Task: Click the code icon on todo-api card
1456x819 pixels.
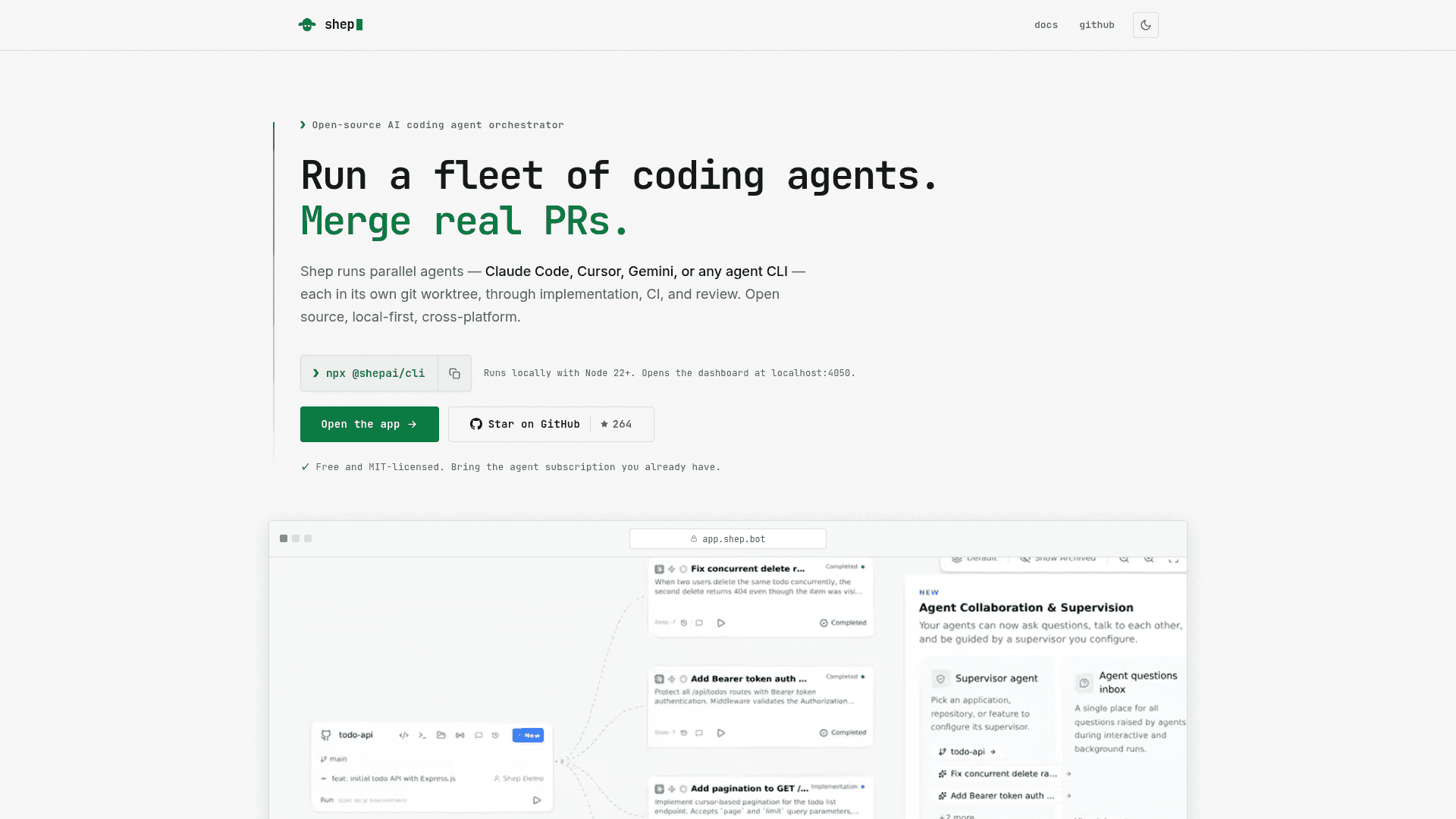Action: (403, 735)
